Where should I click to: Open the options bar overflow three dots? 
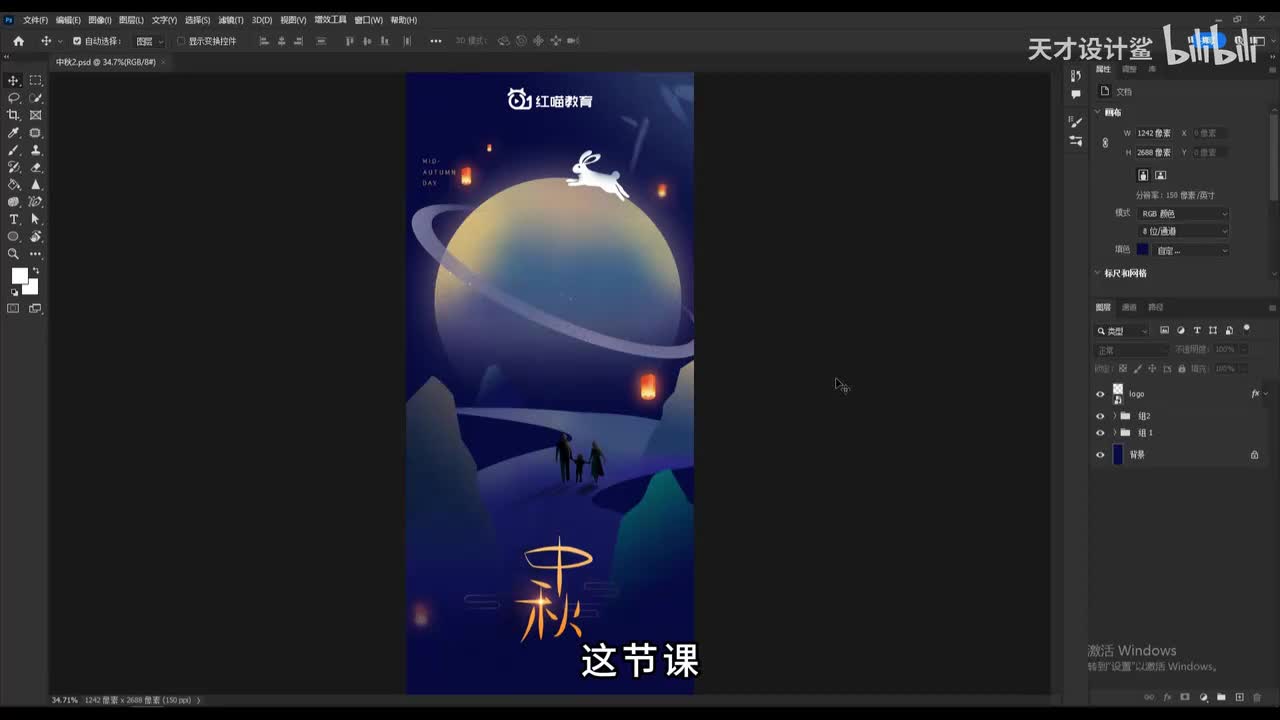[435, 41]
